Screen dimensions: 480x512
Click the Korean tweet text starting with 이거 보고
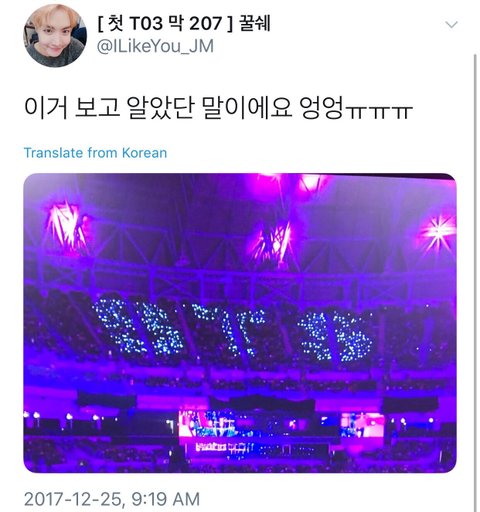218,108
